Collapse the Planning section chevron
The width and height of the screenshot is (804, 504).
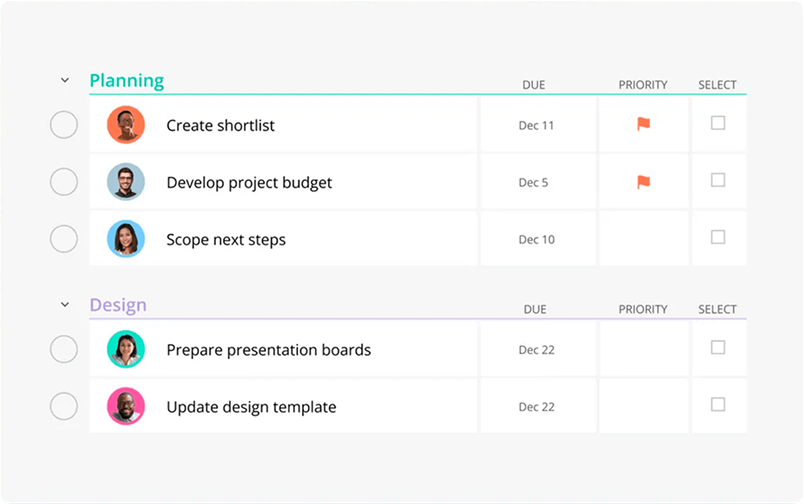tap(65, 81)
